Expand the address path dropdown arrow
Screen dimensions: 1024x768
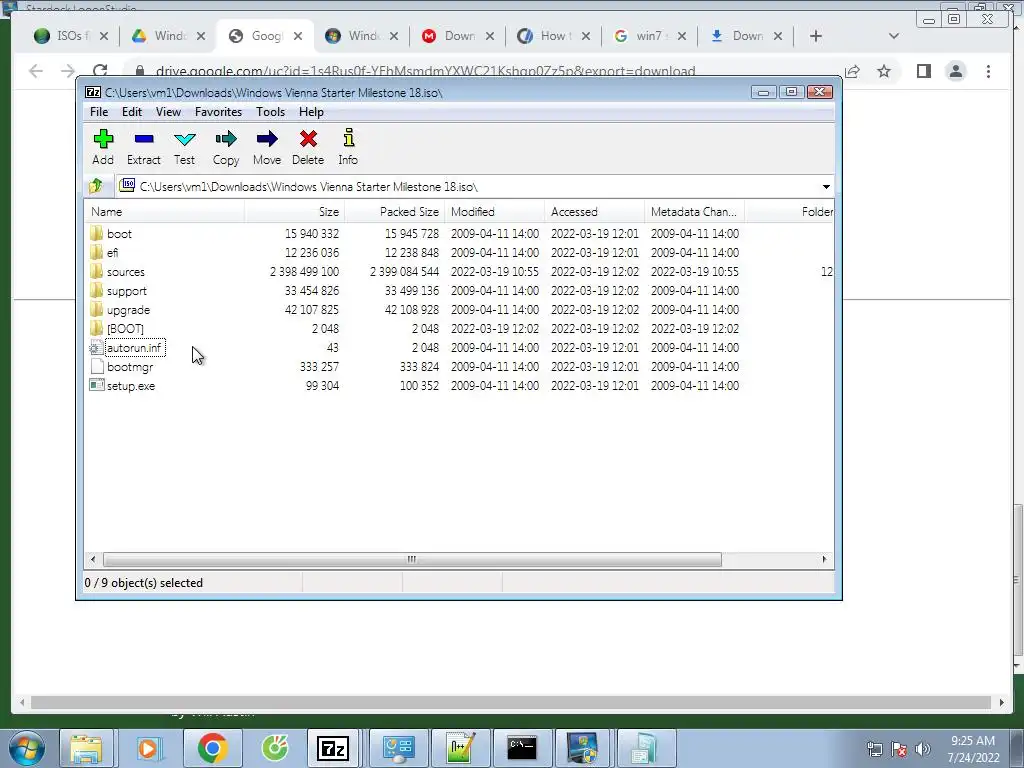point(826,187)
